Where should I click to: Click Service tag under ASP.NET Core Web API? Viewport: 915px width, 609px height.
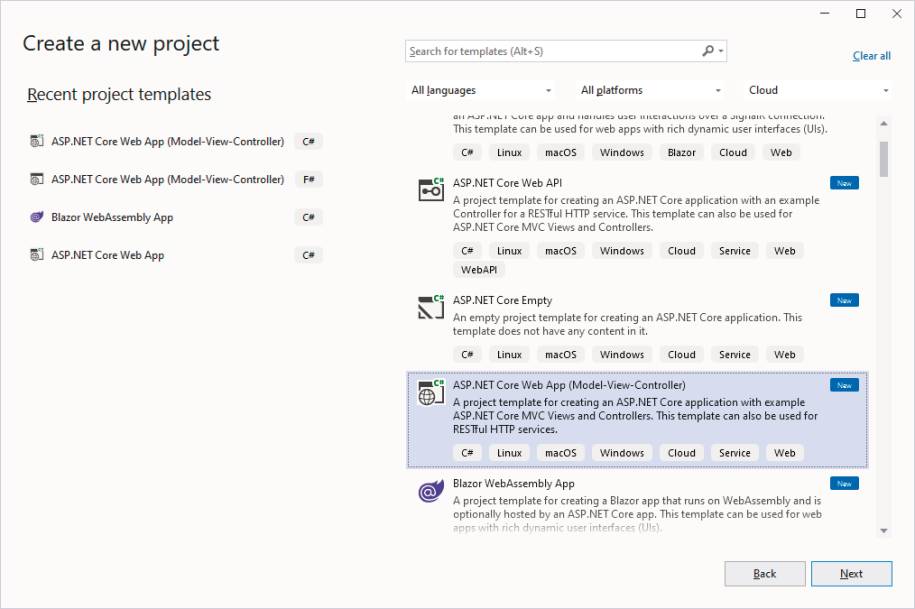[735, 251]
